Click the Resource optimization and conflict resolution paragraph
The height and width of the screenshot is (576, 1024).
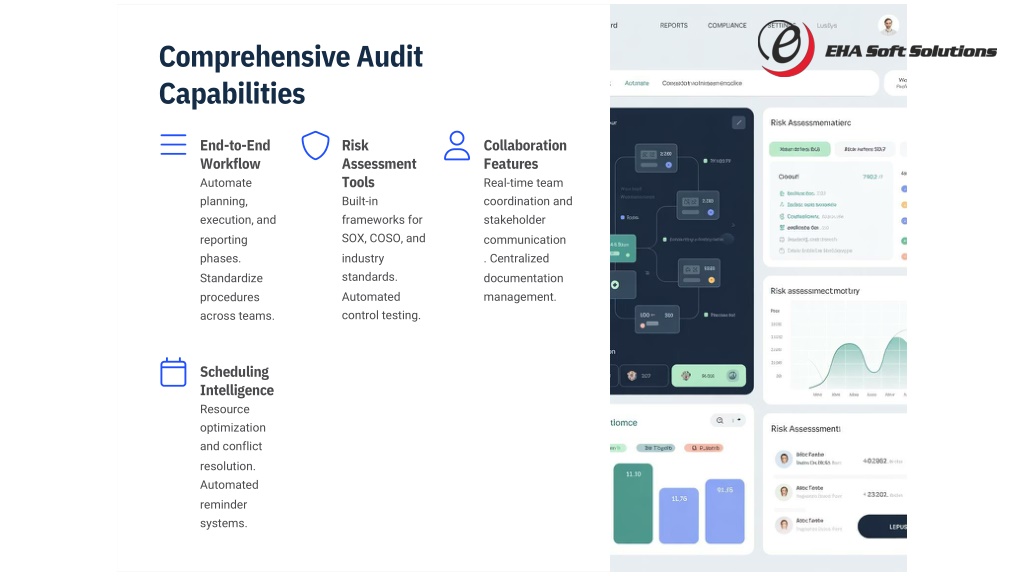(x=232, y=466)
